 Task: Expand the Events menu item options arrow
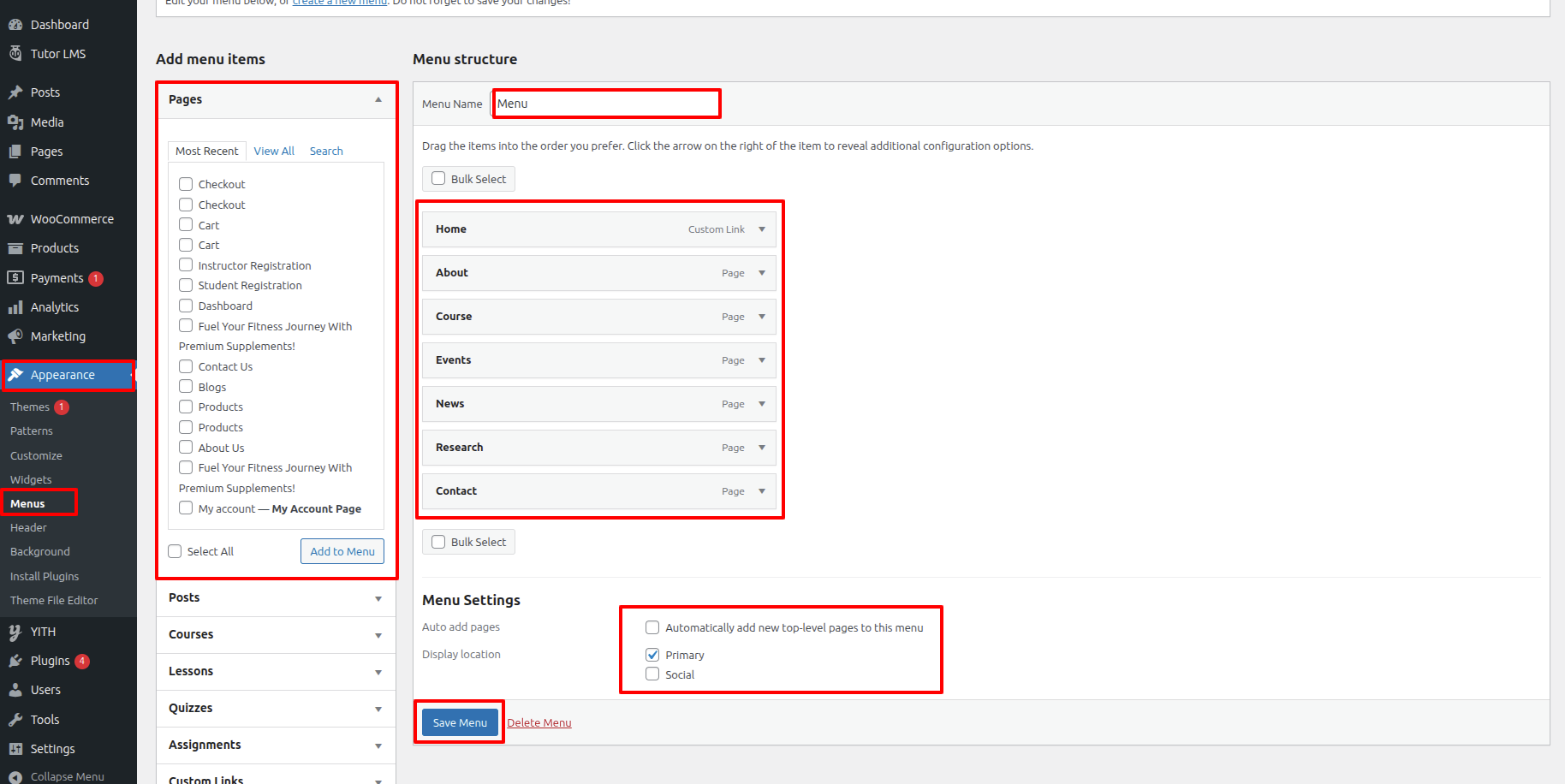pyautogui.click(x=762, y=360)
